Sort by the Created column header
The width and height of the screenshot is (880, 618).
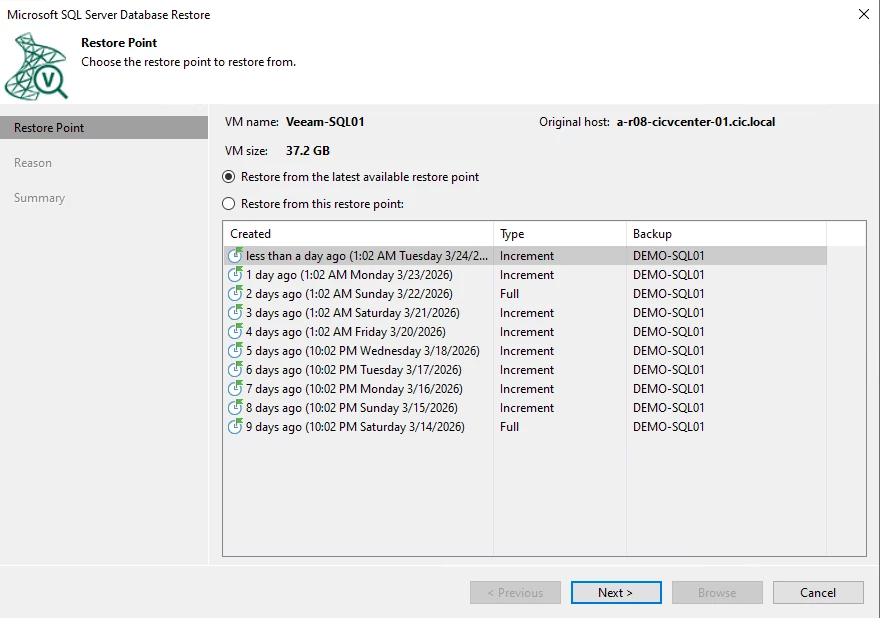pyautogui.click(x=358, y=234)
